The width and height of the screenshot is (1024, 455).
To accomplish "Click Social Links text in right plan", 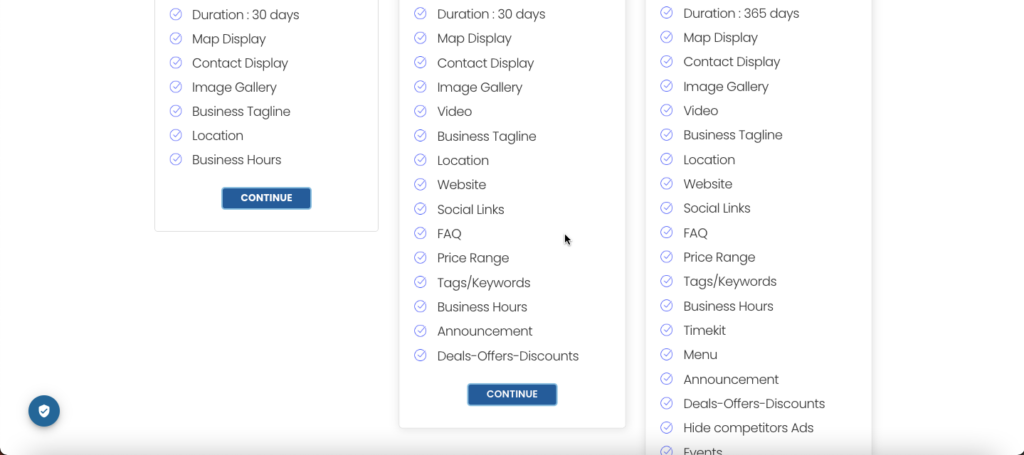I will (717, 208).
